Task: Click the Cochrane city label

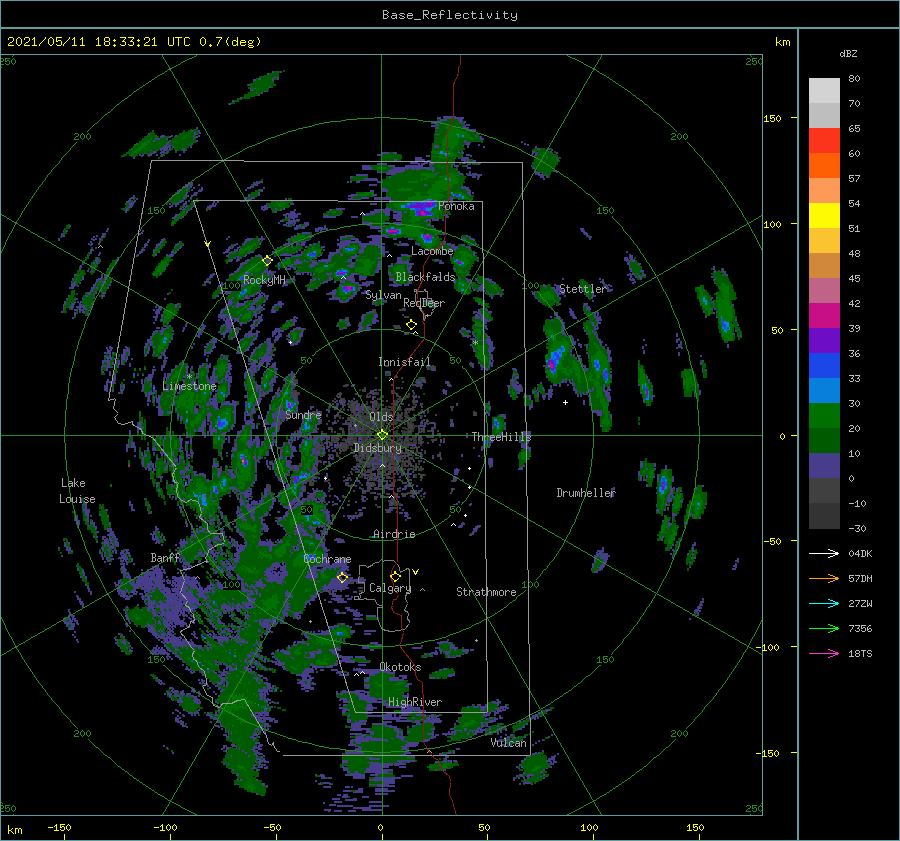Action: pos(327,559)
